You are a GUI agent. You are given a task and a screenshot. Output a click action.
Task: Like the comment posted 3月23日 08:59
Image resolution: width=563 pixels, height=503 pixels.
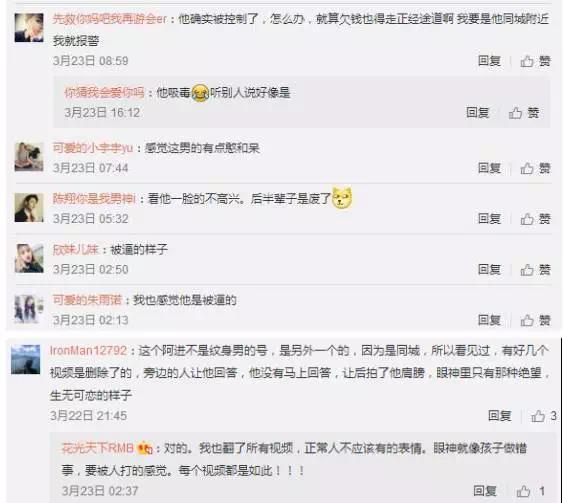535,61
